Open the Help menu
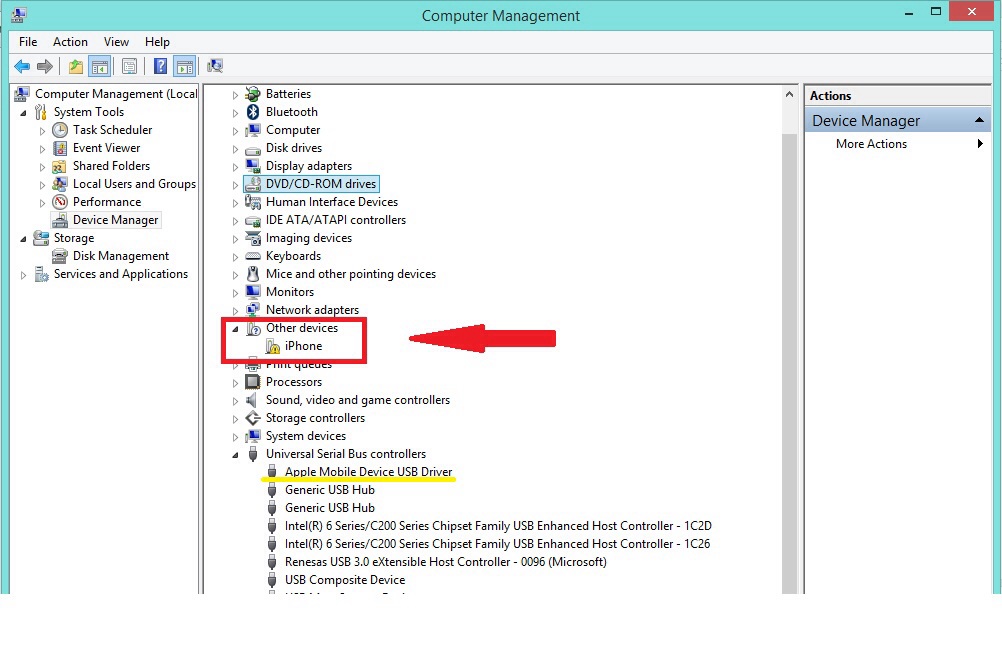Screen dimensions: 1002x650 tap(157, 42)
